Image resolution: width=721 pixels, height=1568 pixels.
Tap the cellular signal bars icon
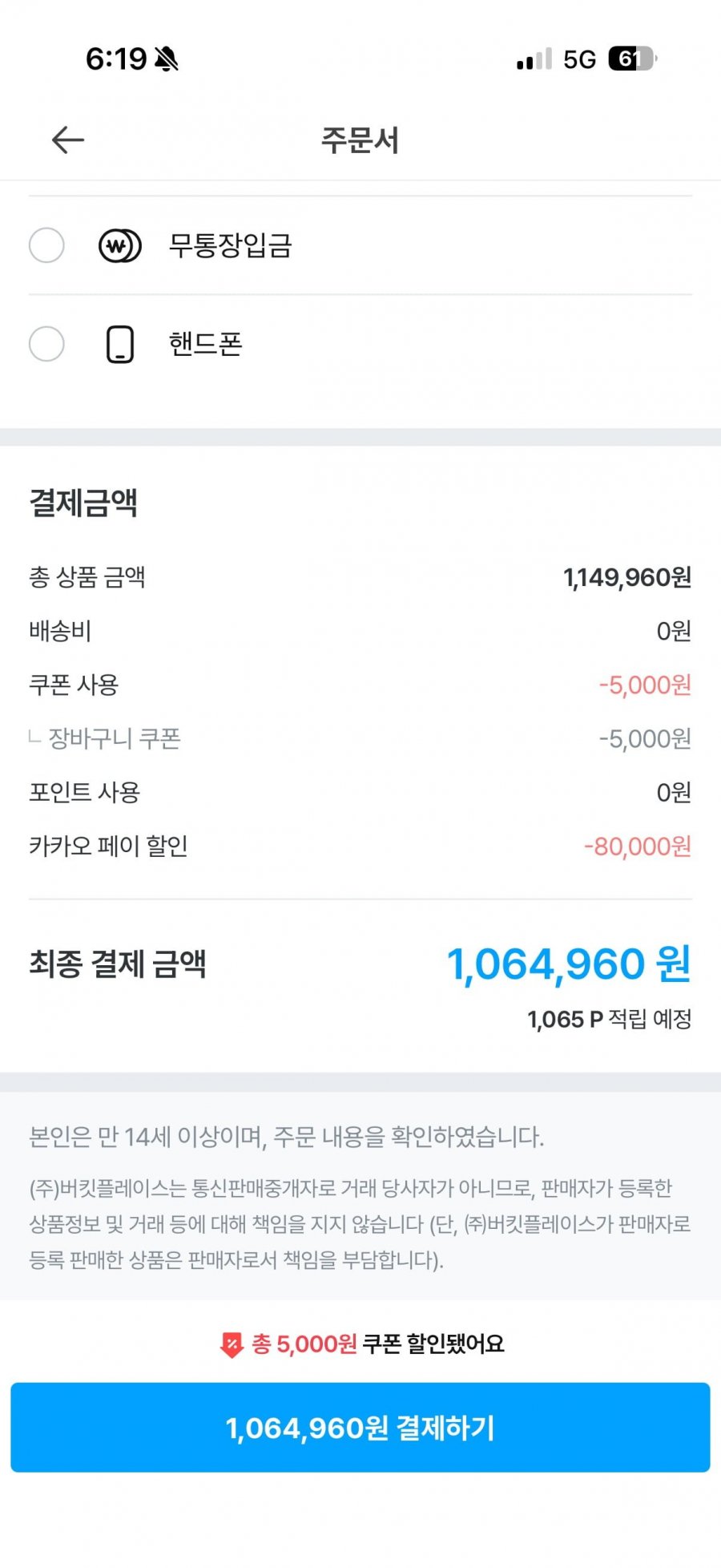click(x=534, y=60)
